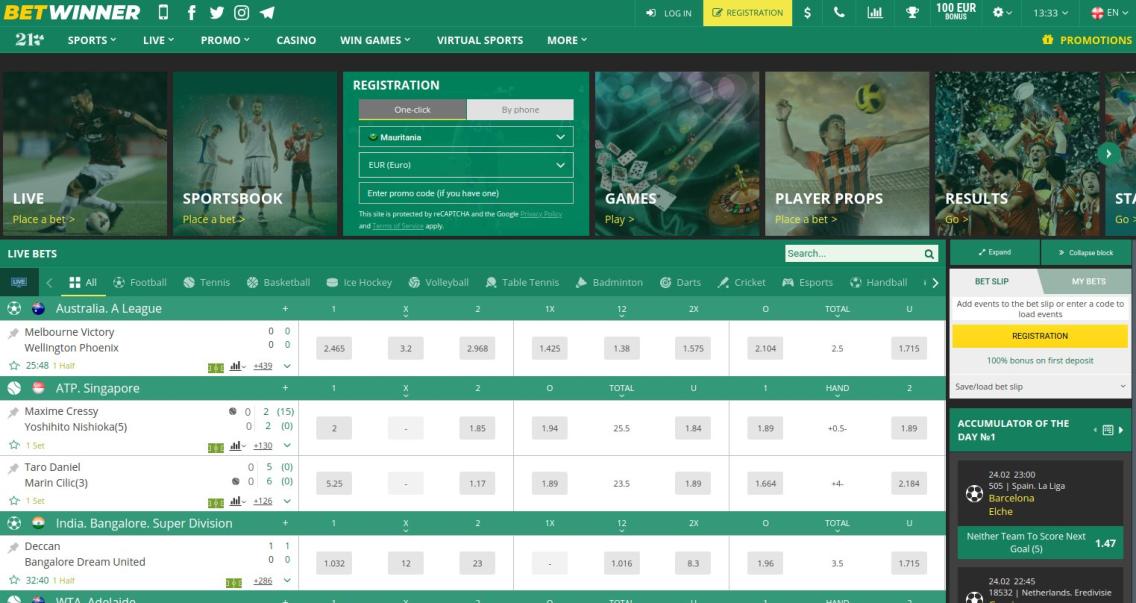
Task: Open the mobile app phone icon
Action: [163, 12]
